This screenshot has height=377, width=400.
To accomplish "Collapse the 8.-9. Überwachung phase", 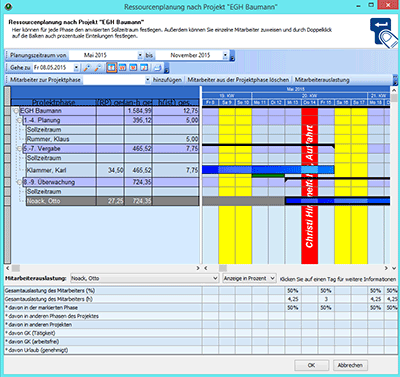I will tap(20, 182).
